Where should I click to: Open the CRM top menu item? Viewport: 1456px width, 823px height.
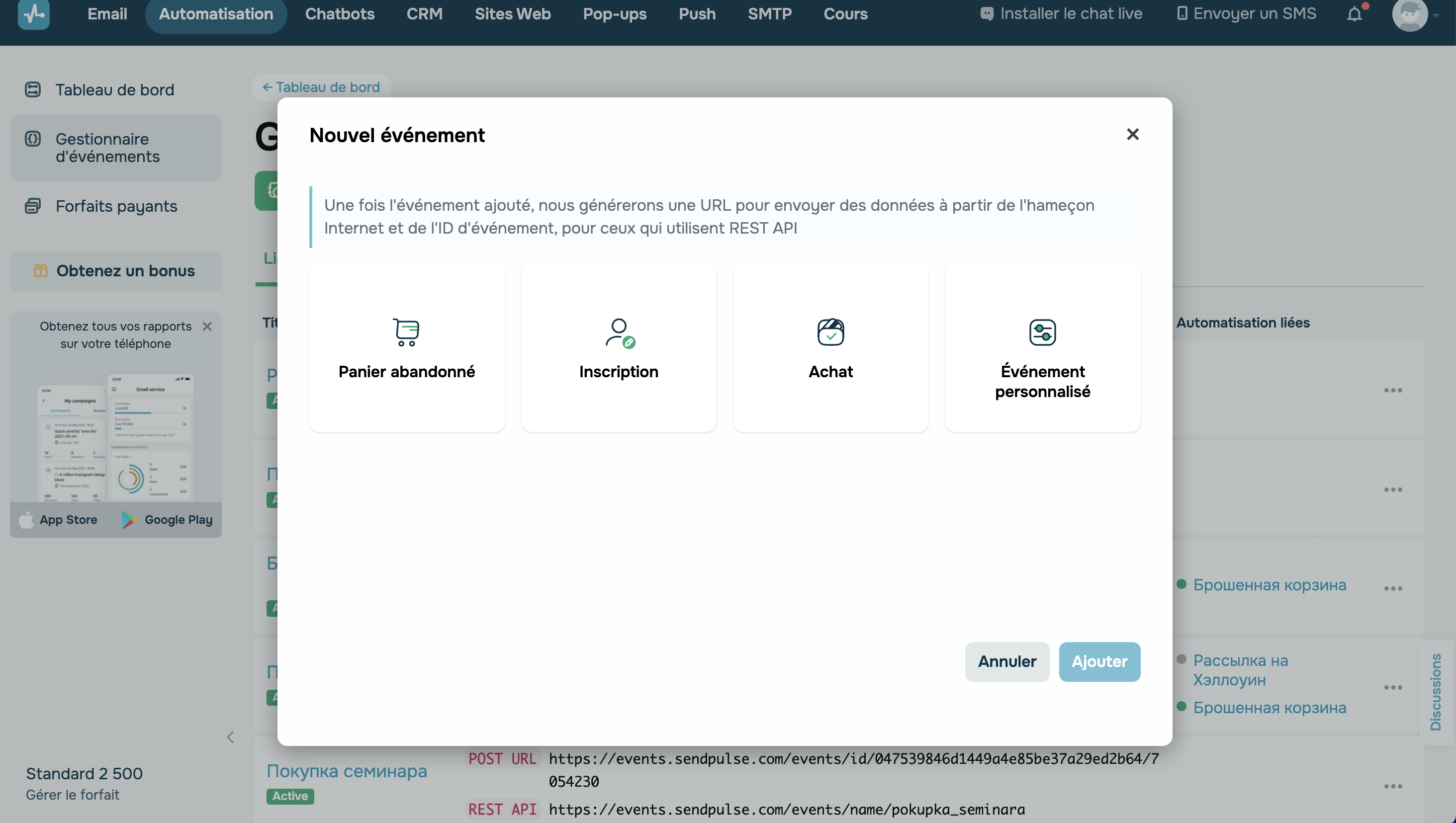click(424, 13)
